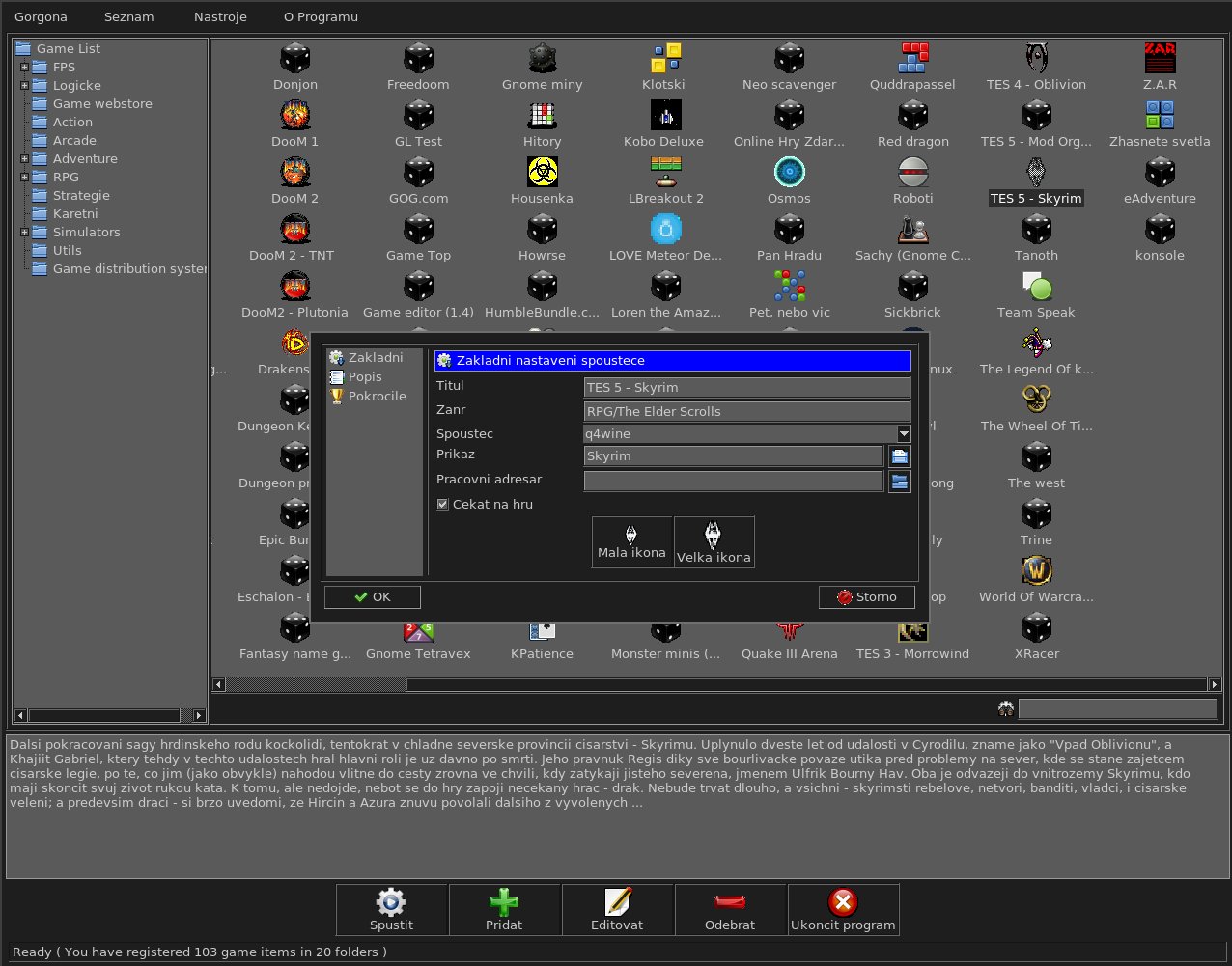Viewport: 1232px width, 966px height.
Task: Click in the Titul input field
Action: [x=746, y=388]
